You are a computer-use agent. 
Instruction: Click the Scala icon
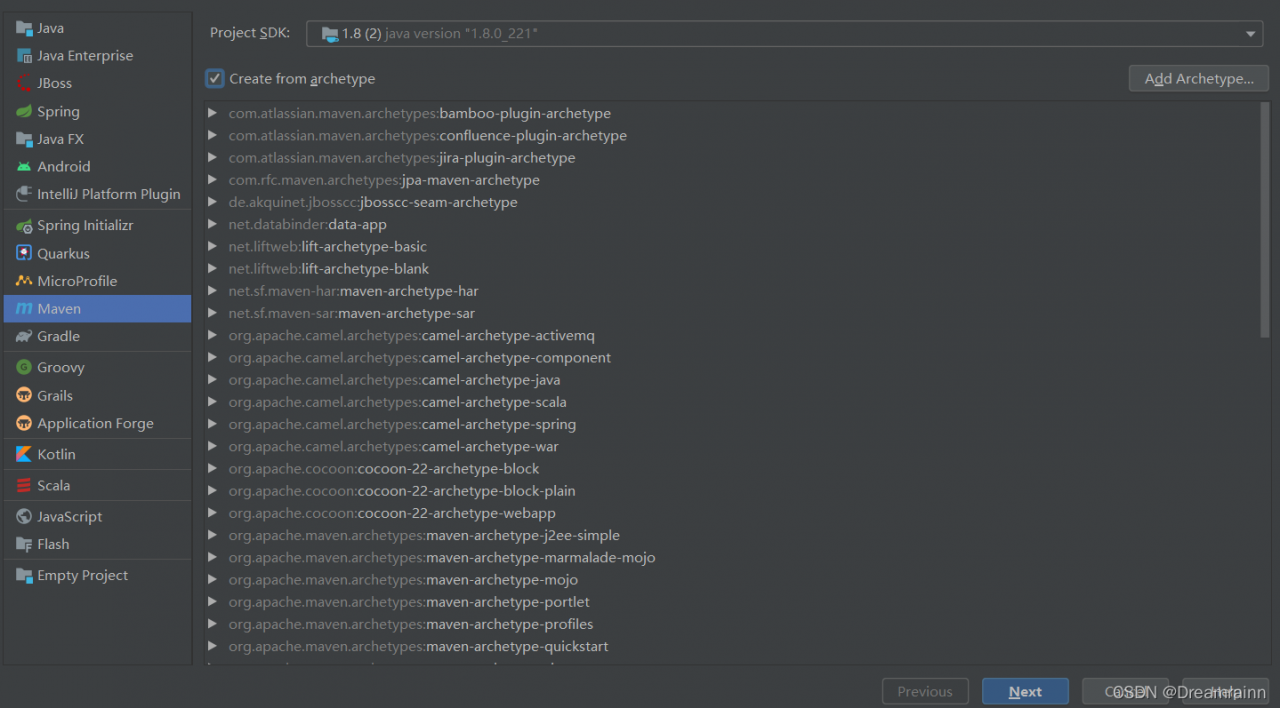point(24,485)
